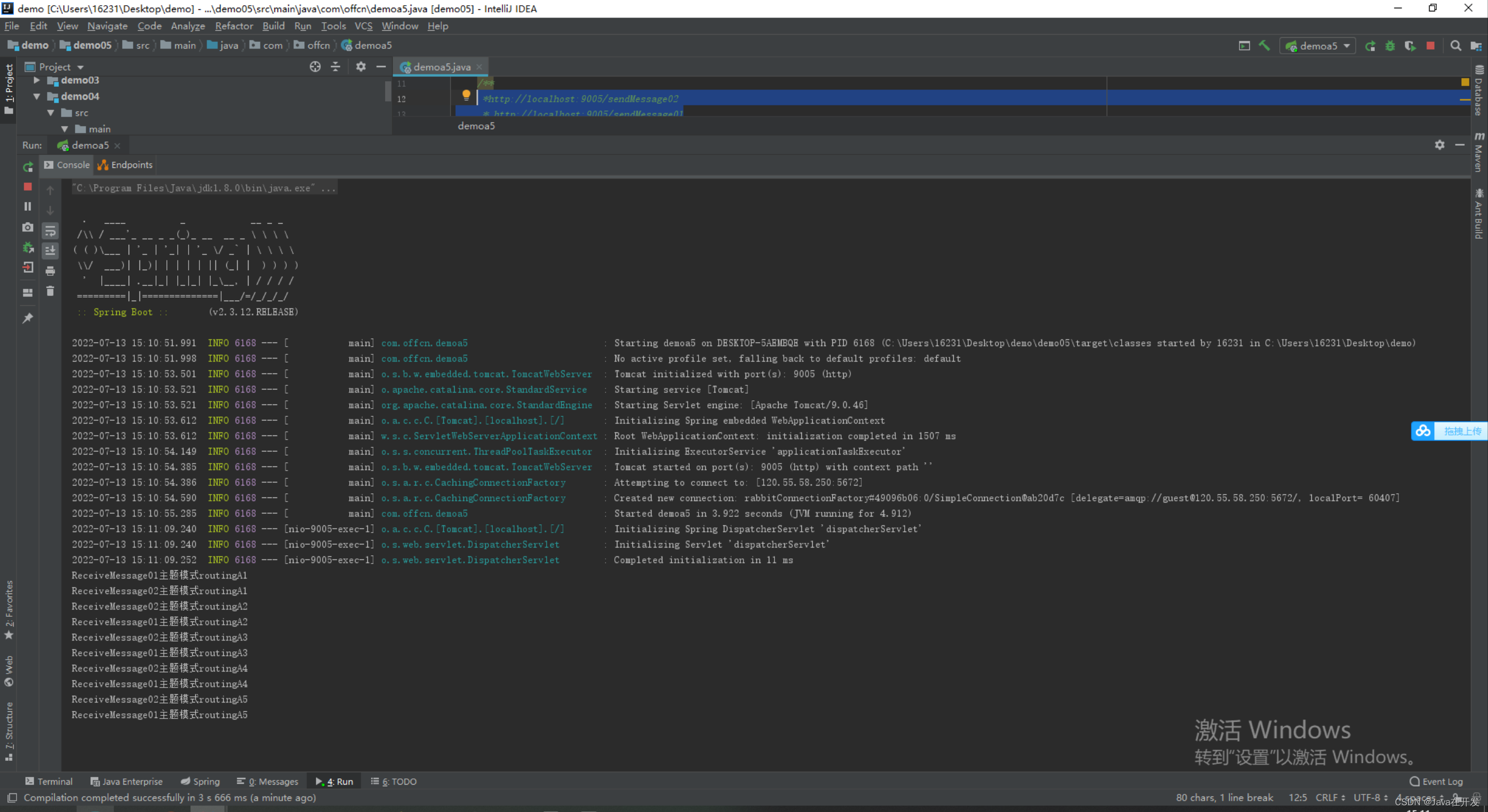Toggle Soft-Wrap in the console

[50, 231]
